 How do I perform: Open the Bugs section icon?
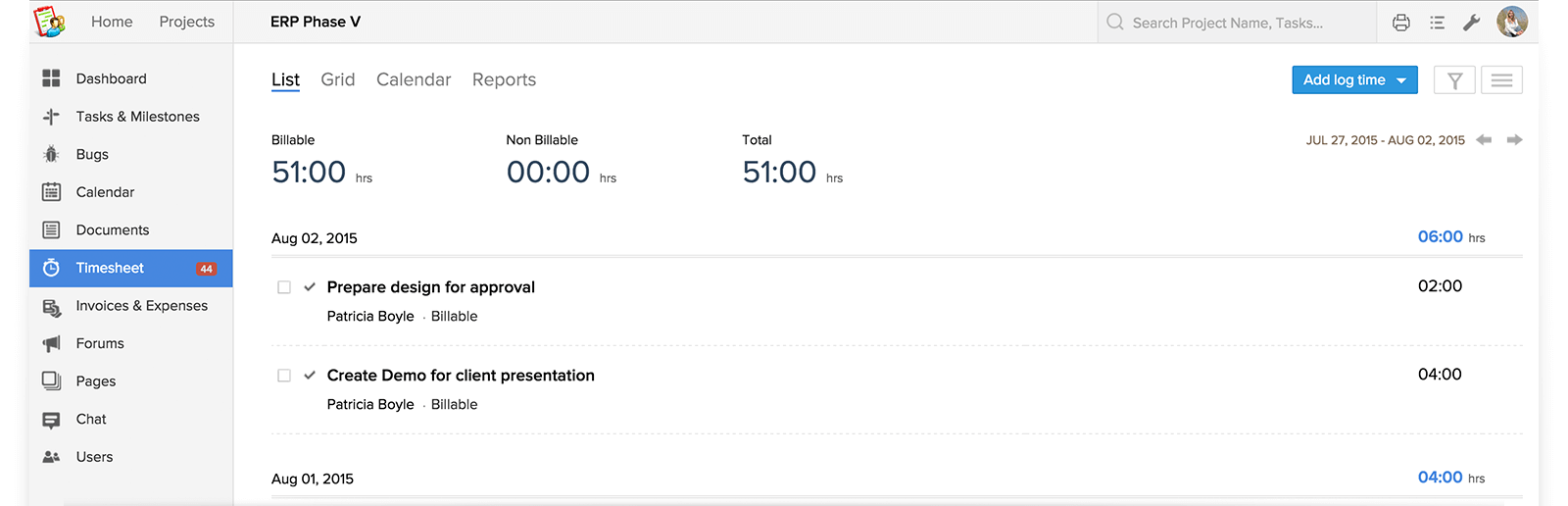point(51,154)
